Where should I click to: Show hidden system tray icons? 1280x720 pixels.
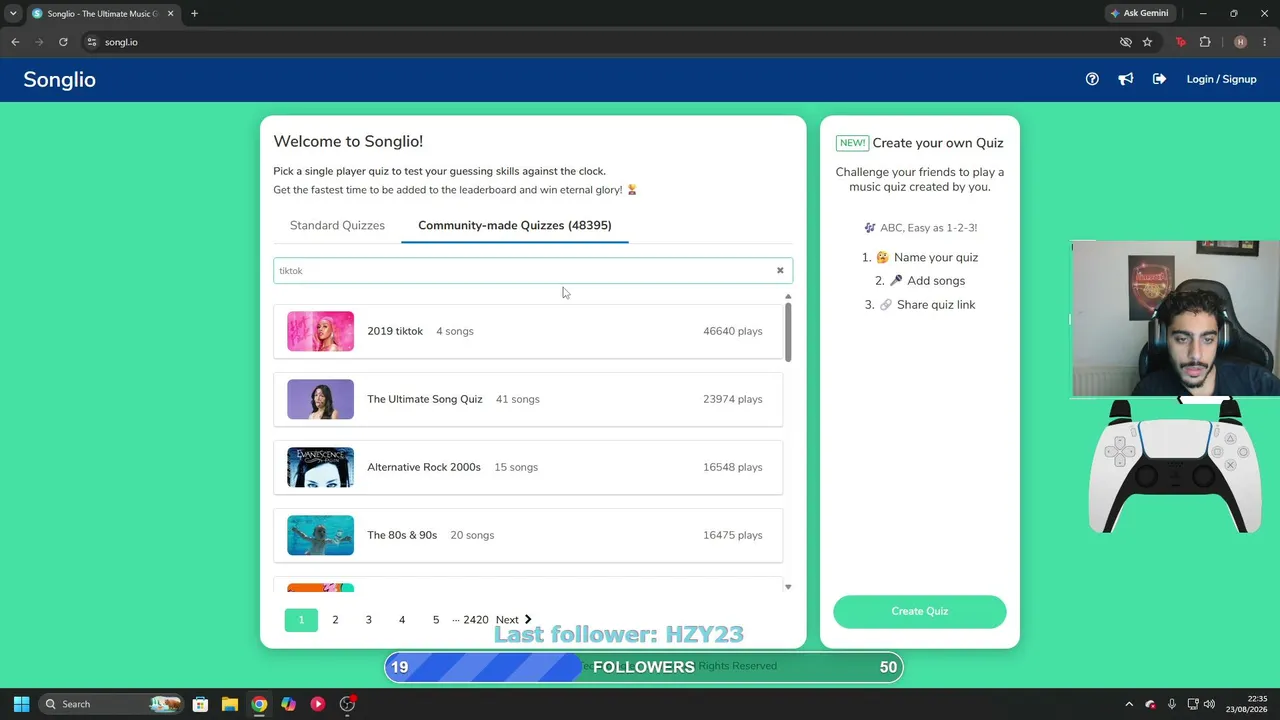pos(1129,704)
